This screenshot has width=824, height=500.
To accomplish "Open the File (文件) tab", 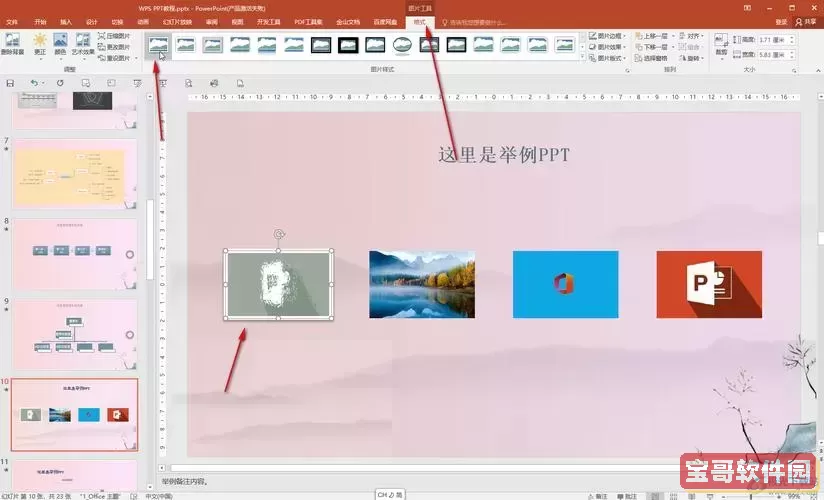I will (12, 22).
